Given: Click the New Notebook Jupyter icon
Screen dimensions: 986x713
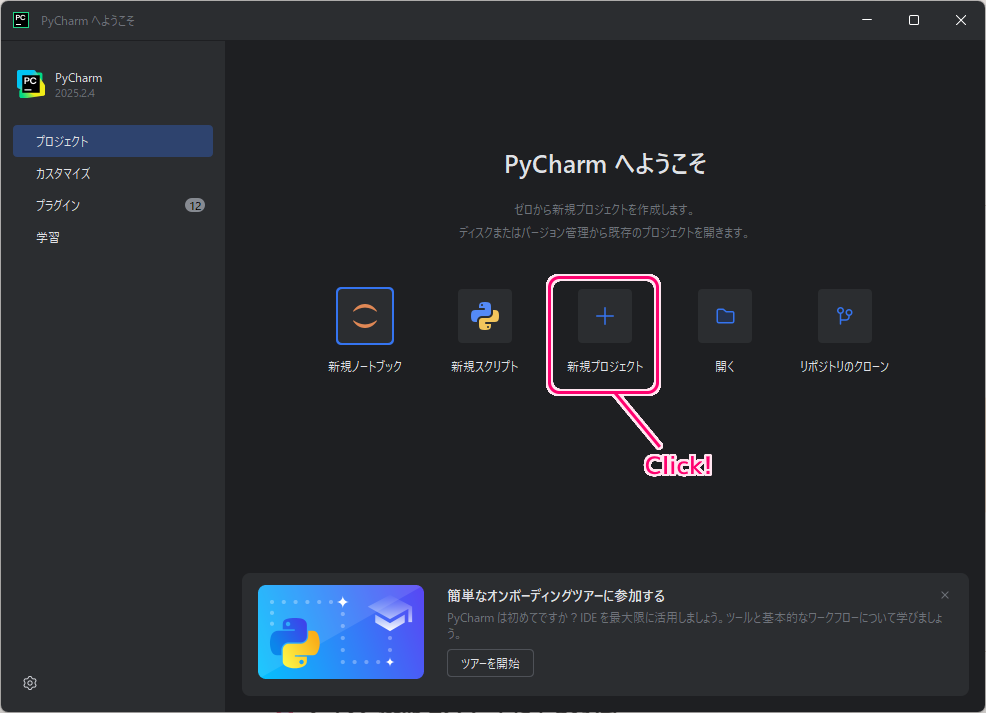Looking at the screenshot, I should [x=365, y=316].
